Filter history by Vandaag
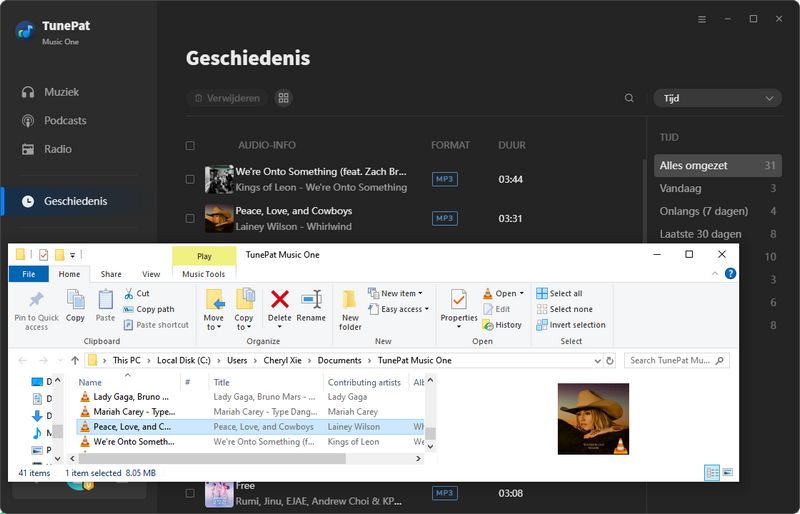 pos(717,188)
